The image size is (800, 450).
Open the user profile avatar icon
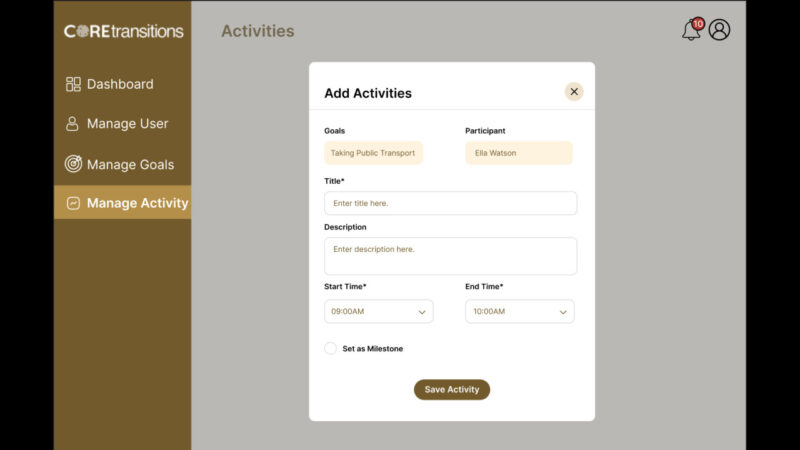pos(719,30)
